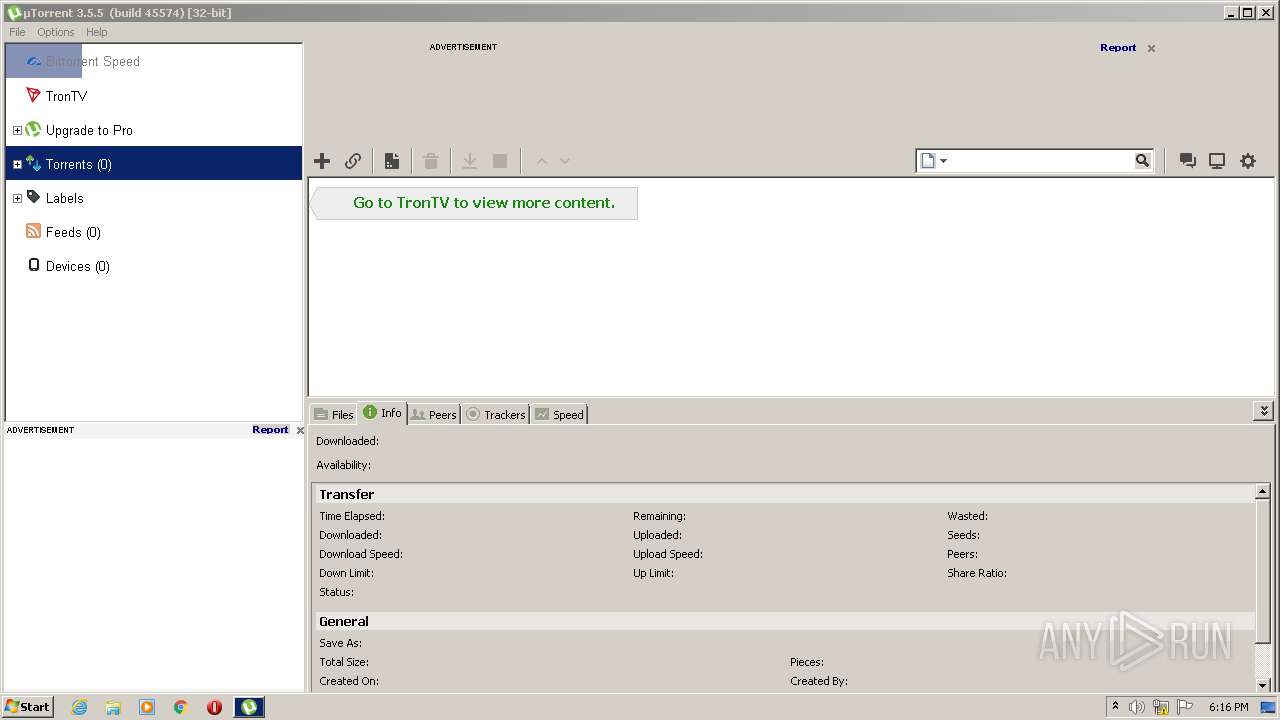Open the Remote monitor toolbar icon
The width and height of the screenshot is (1280, 720).
[x=1217, y=161]
